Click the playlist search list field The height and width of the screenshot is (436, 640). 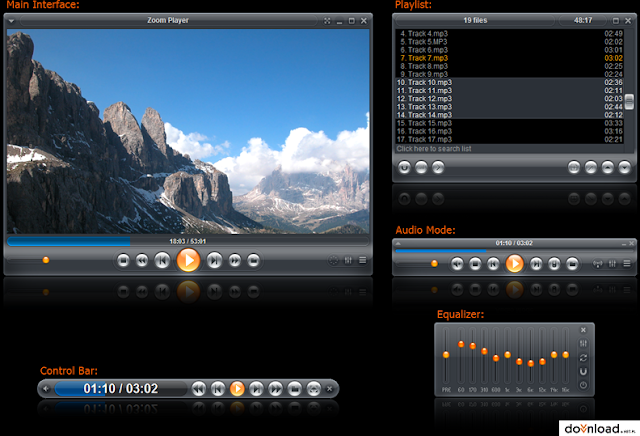pyautogui.click(x=510, y=149)
